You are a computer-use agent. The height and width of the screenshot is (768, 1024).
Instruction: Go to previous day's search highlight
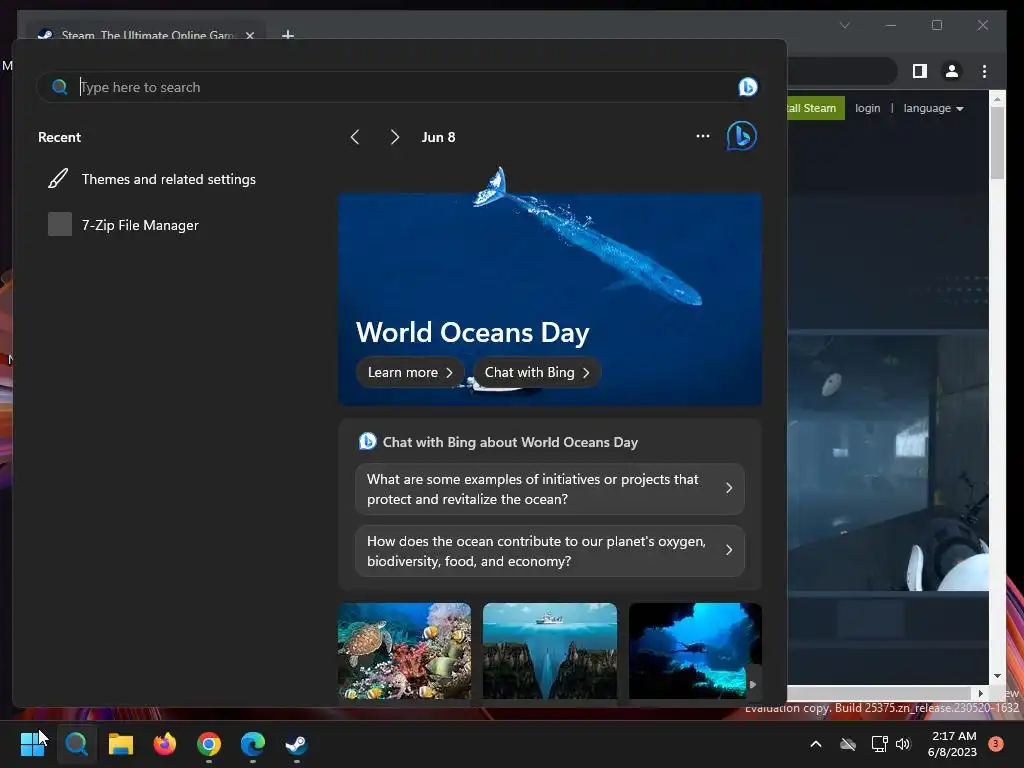coord(355,137)
